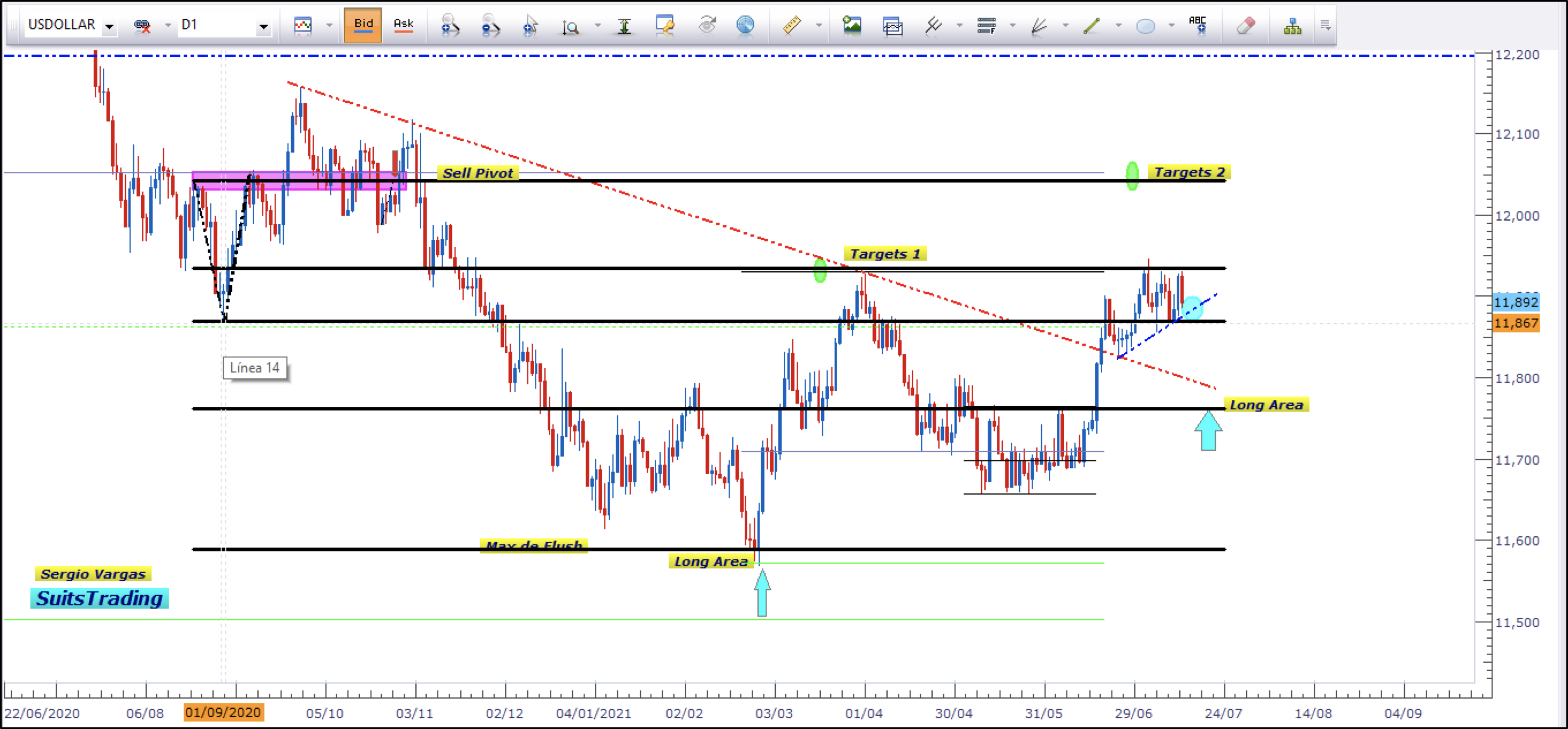This screenshot has height=729, width=1568.
Task: Open the D1 timeframe dropdown
Action: tap(263, 26)
